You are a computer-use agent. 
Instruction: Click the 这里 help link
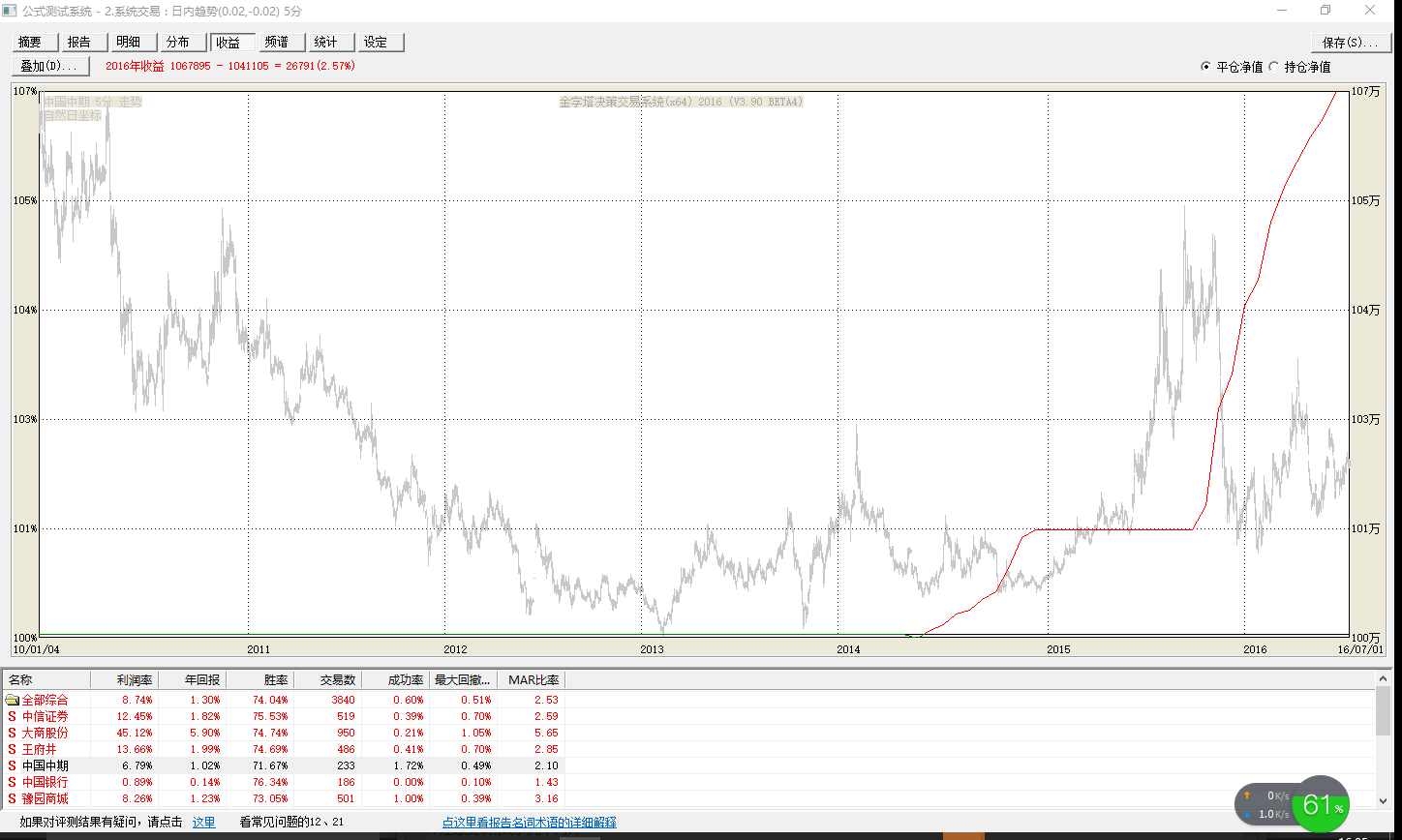203,823
